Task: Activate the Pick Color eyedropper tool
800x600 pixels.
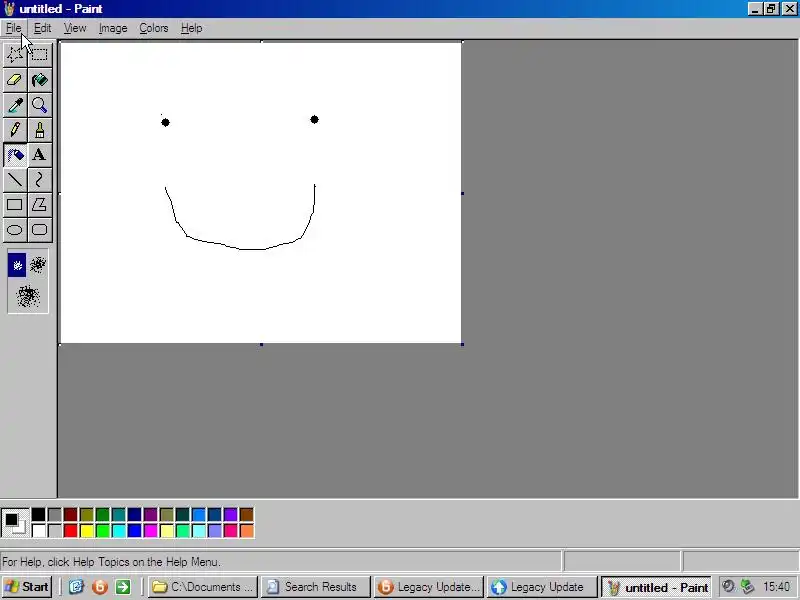Action: coord(15,105)
